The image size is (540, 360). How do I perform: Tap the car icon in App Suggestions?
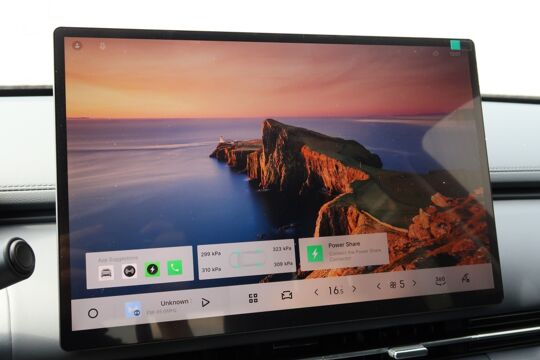[106, 273]
